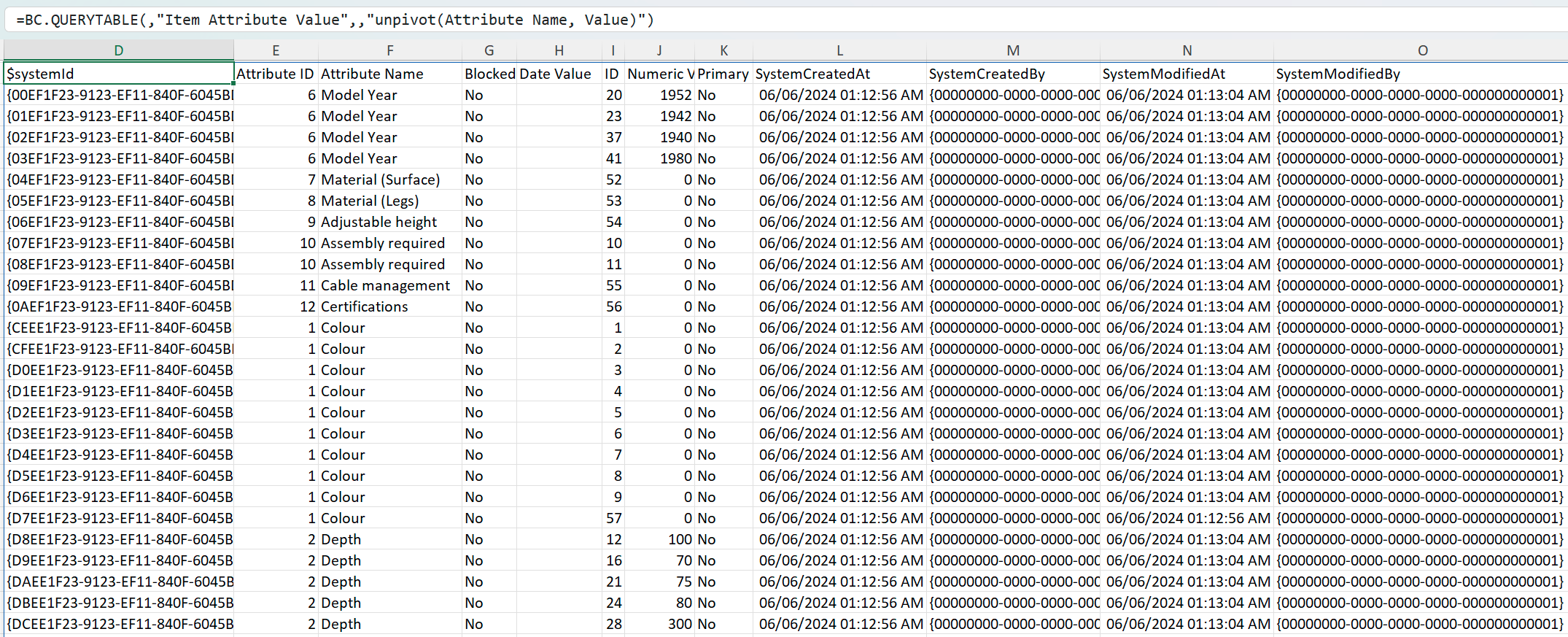This screenshot has height=637, width=1568.
Task: Select the Material (Surface) cell
Action: 390,179
